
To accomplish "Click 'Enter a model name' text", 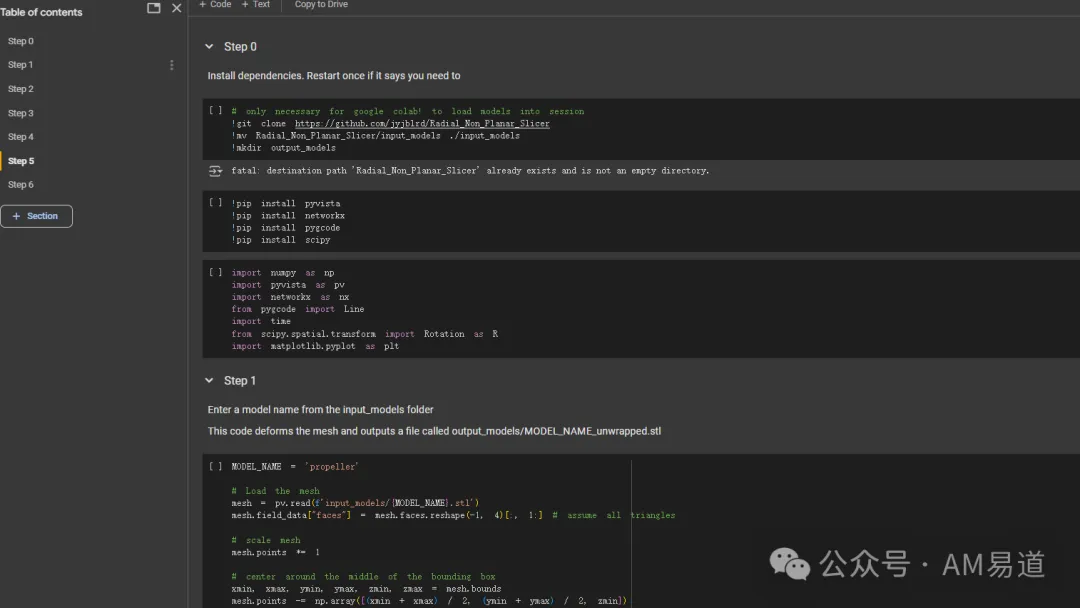I will pyautogui.click(x=320, y=410).
